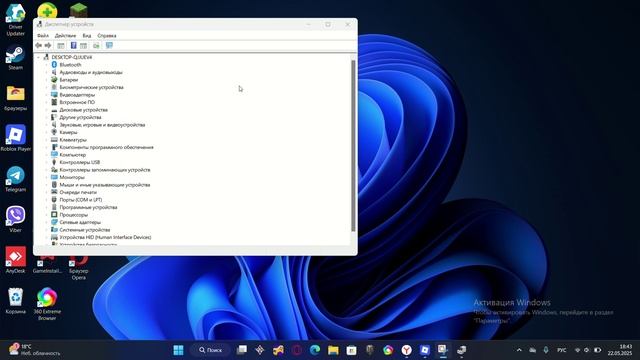Expand the Клавиатуры node arrow
Image resolution: width=640 pixels, height=360 pixels.
tap(47, 140)
